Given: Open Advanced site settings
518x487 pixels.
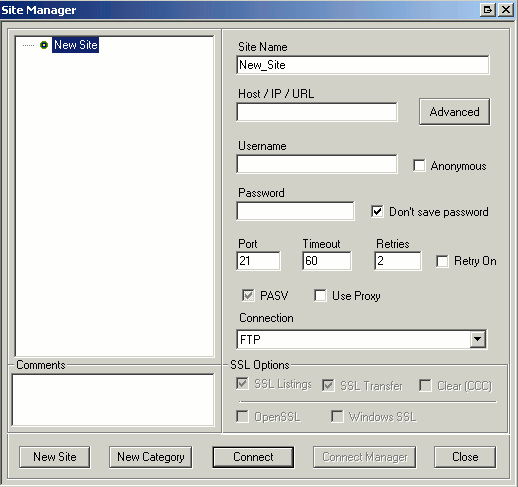Looking at the screenshot, I should coord(454,112).
